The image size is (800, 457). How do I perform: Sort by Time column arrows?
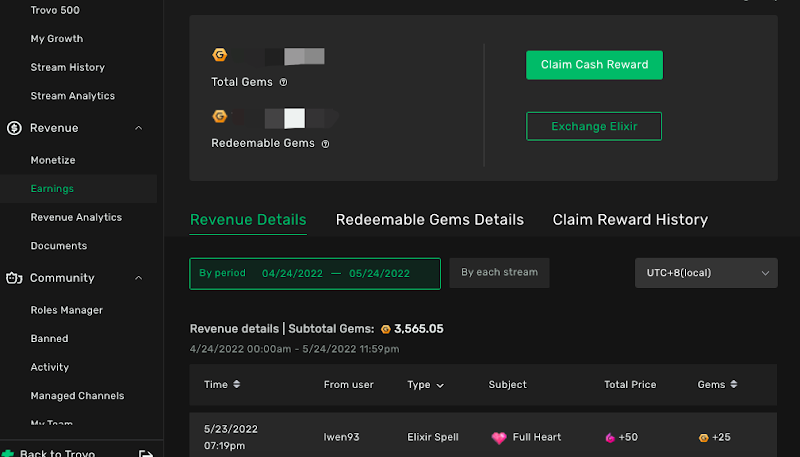(x=236, y=384)
